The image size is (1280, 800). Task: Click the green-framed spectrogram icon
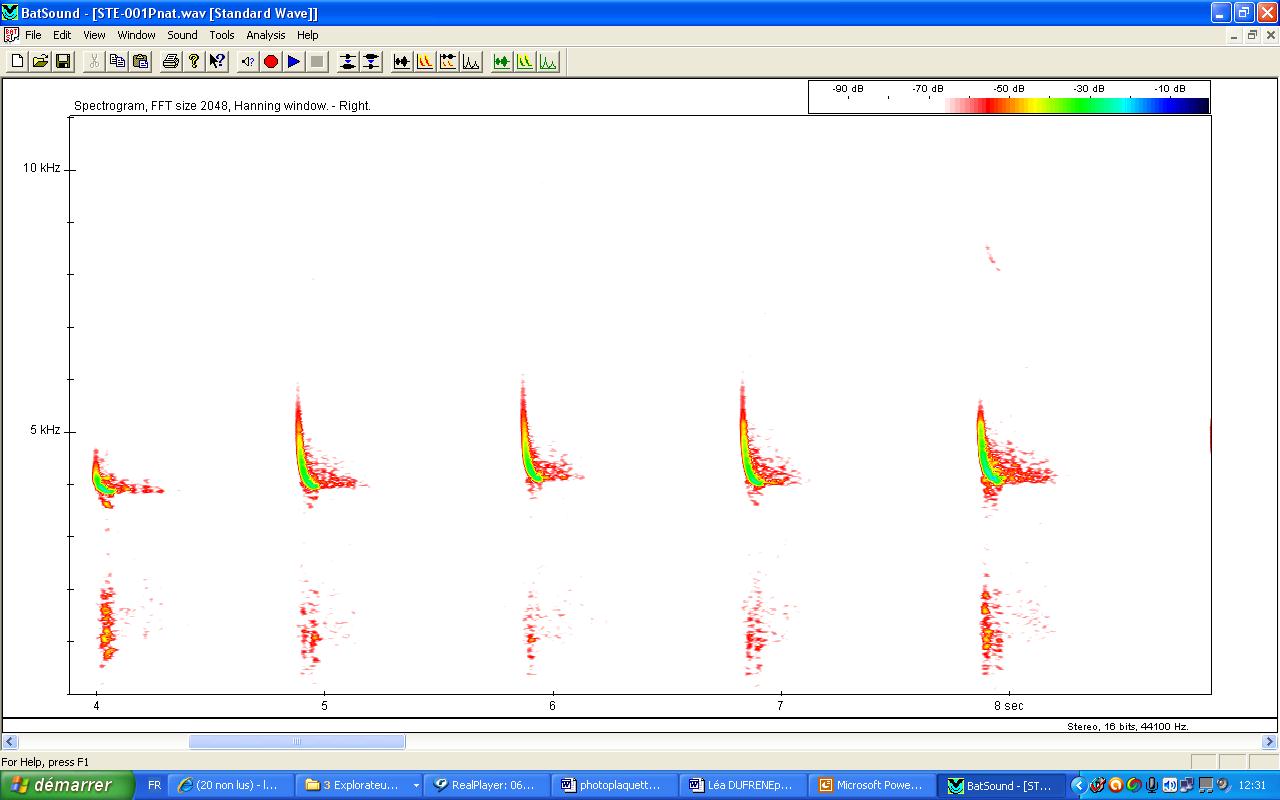coord(525,62)
